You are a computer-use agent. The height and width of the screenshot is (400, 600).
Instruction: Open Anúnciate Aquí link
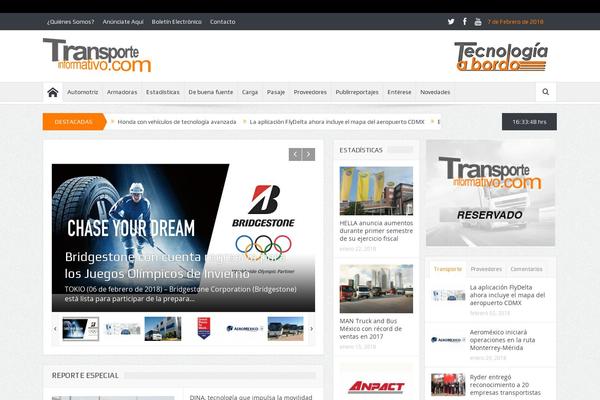(x=123, y=22)
